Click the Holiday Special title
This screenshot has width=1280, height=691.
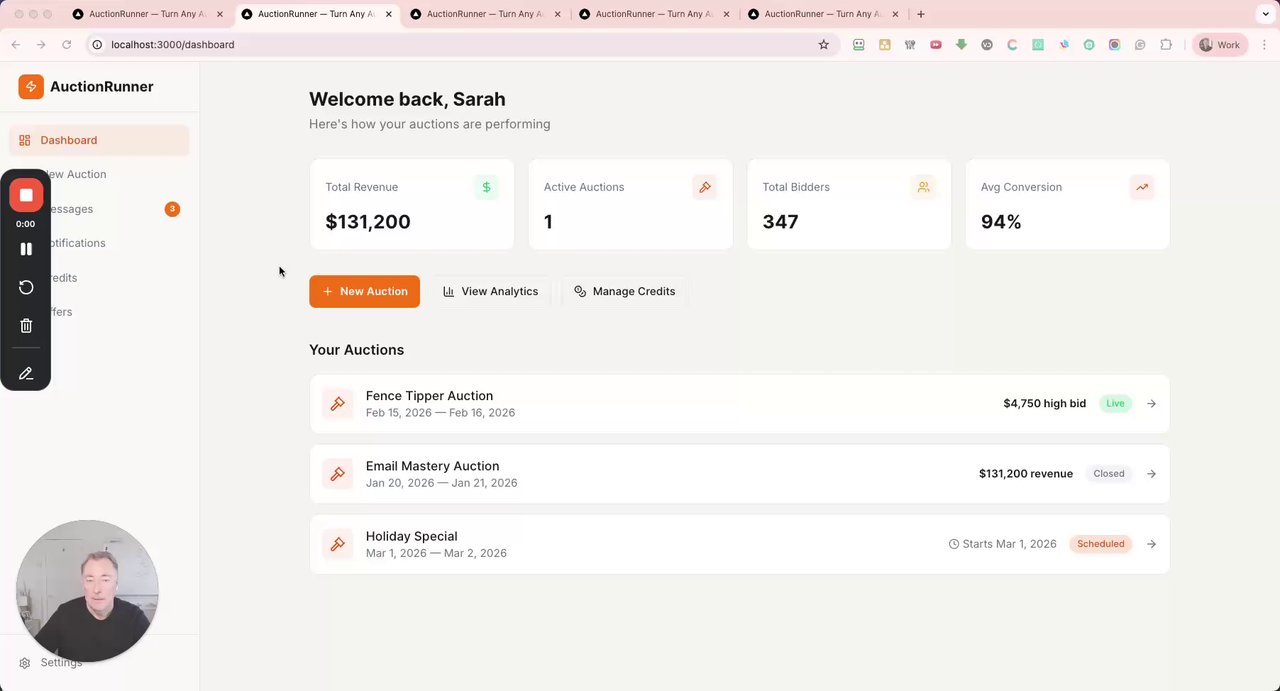click(411, 536)
